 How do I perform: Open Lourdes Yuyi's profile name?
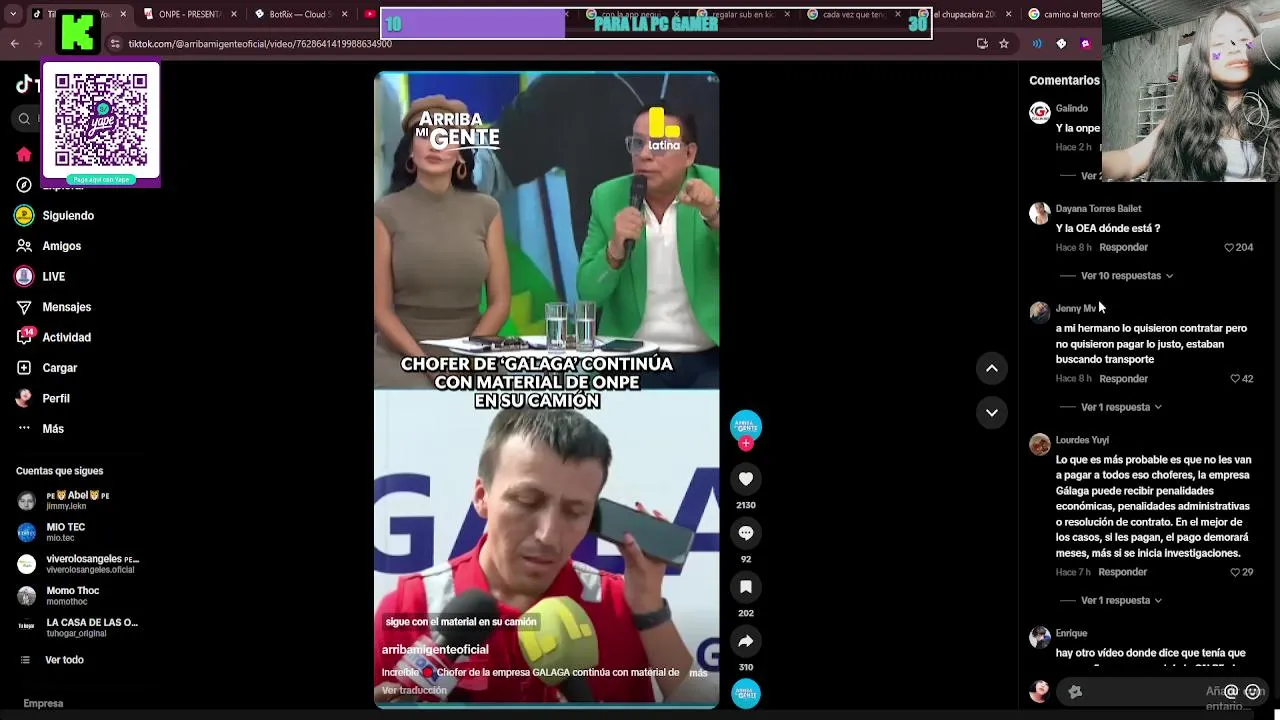coord(1082,440)
